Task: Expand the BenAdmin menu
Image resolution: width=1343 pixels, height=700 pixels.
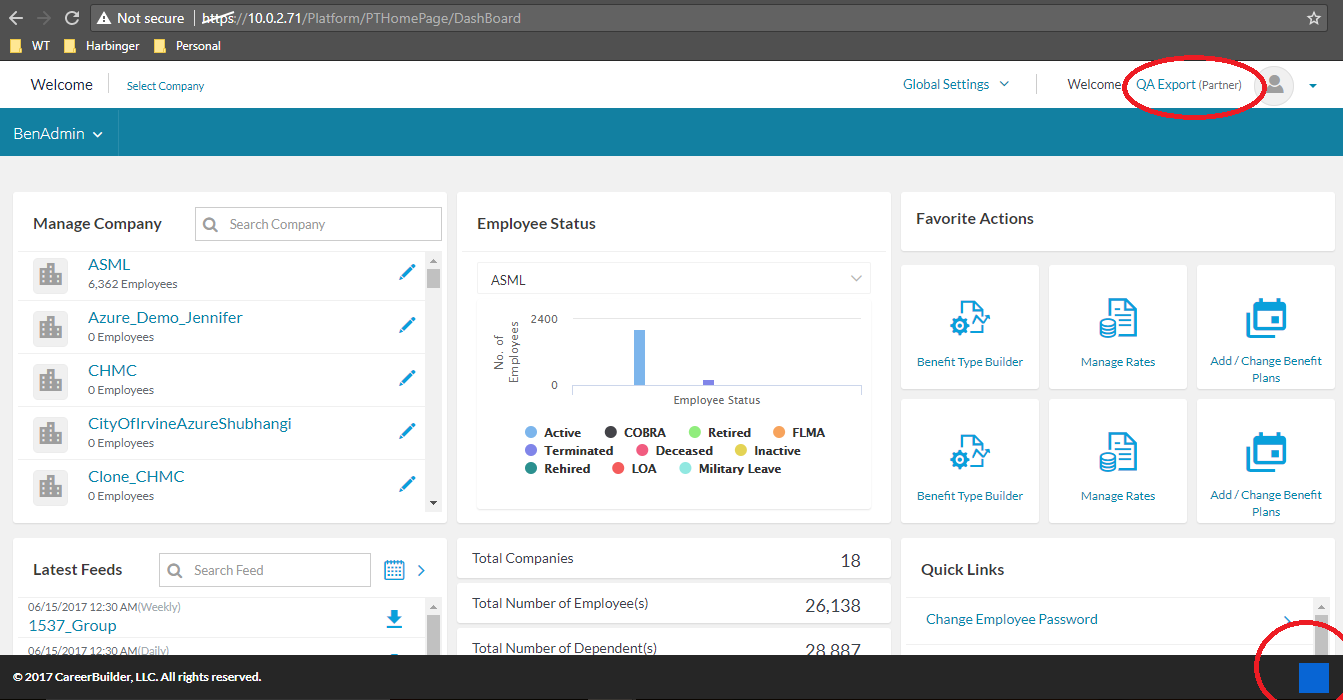Action: [x=58, y=134]
